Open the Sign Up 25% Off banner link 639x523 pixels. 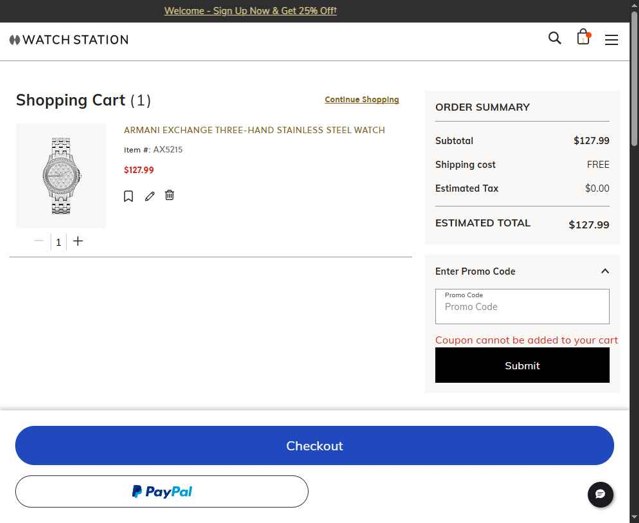tap(250, 11)
